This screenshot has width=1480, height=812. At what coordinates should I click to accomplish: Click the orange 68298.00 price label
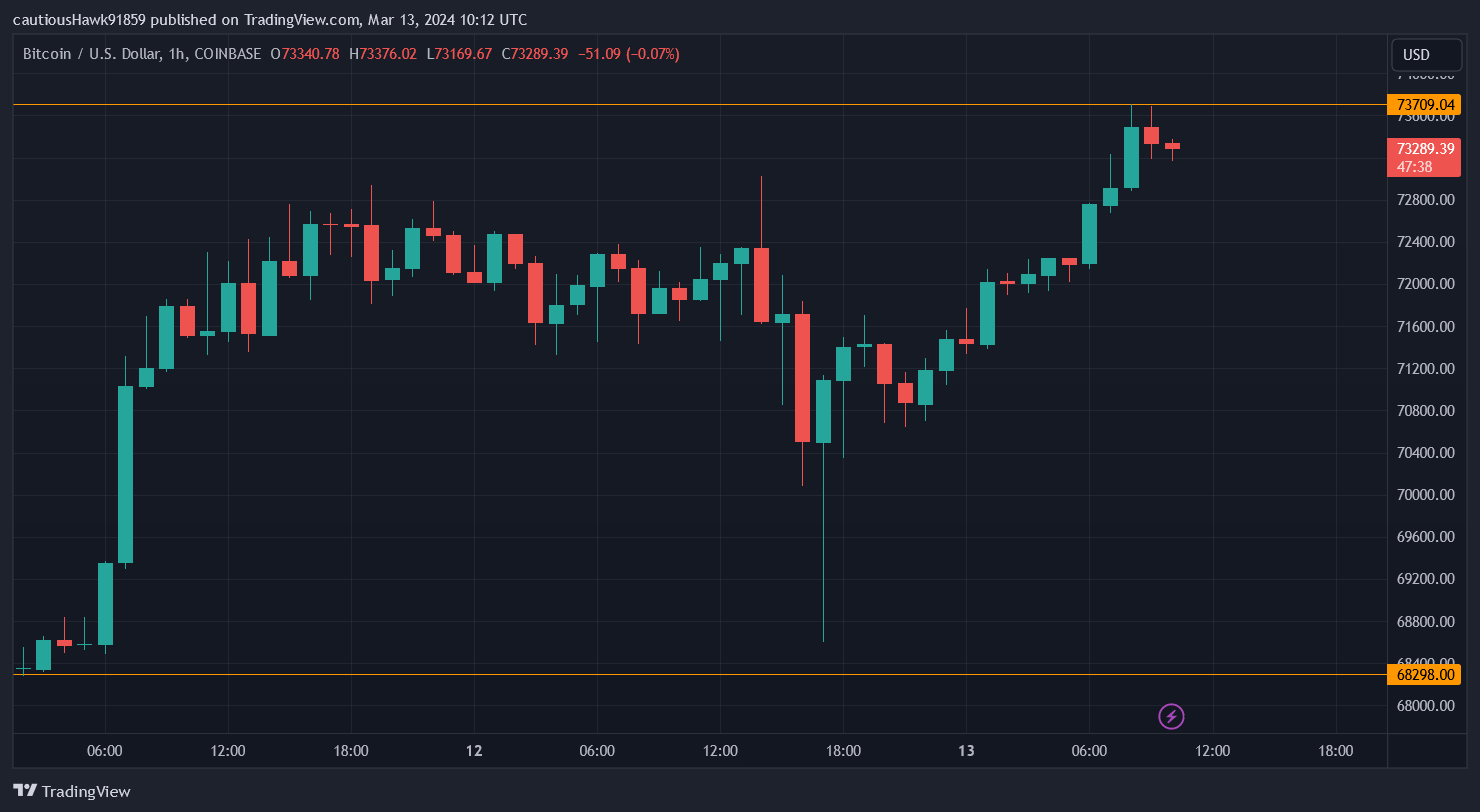click(x=1424, y=675)
